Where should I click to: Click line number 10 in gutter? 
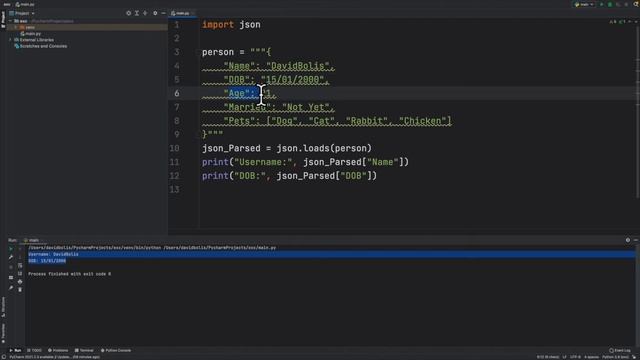pyautogui.click(x=174, y=148)
